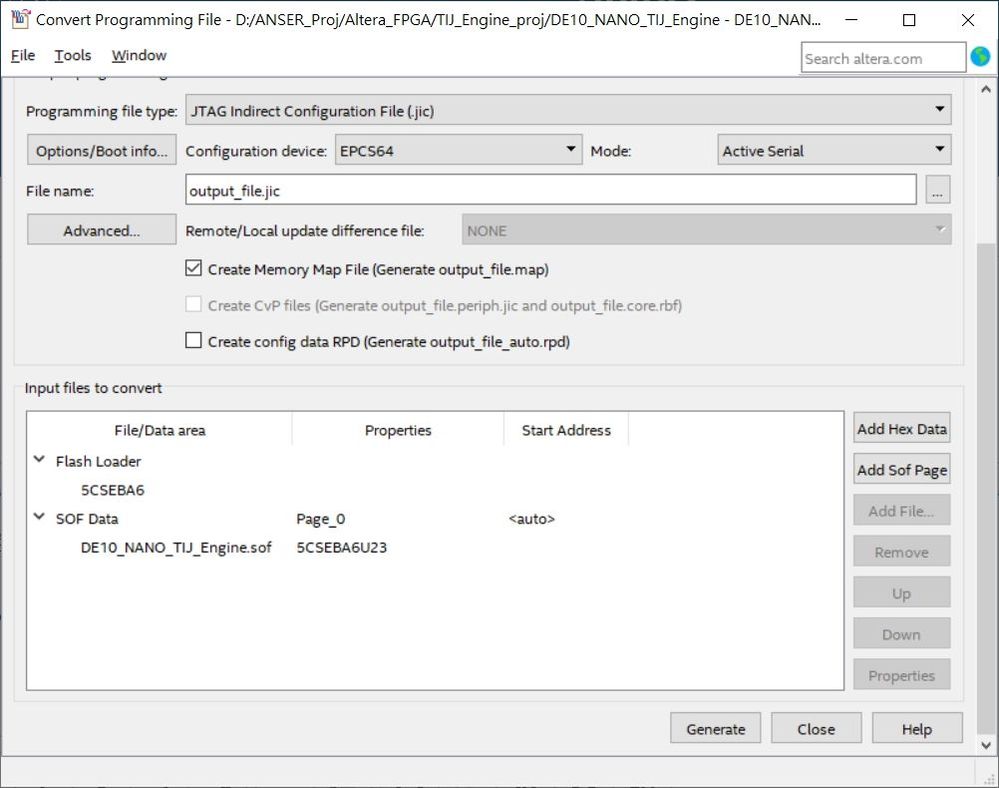Click the Close button at the bottom
Image resolution: width=999 pixels, height=788 pixels.
[816, 728]
